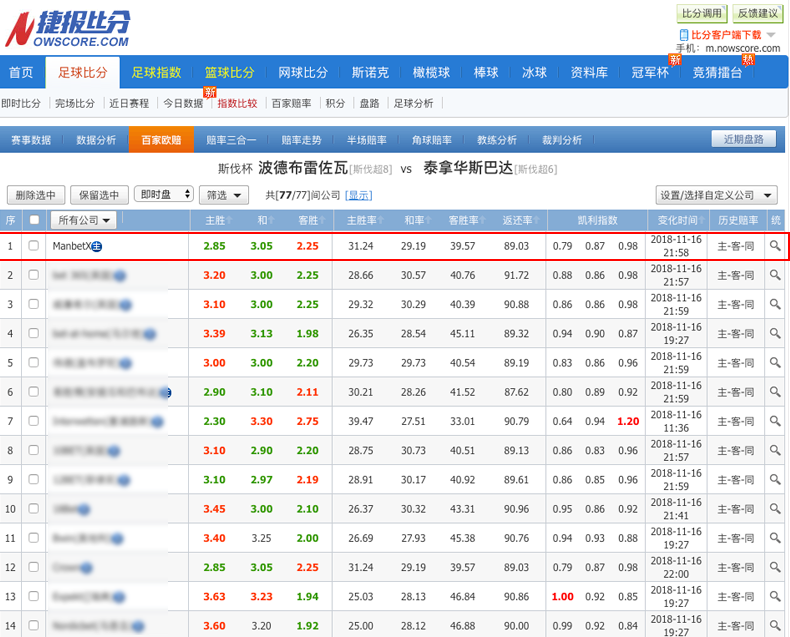Open the 即时盘 dropdown selector
Image resolution: width=790 pixels, height=637 pixels.
coord(165,195)
